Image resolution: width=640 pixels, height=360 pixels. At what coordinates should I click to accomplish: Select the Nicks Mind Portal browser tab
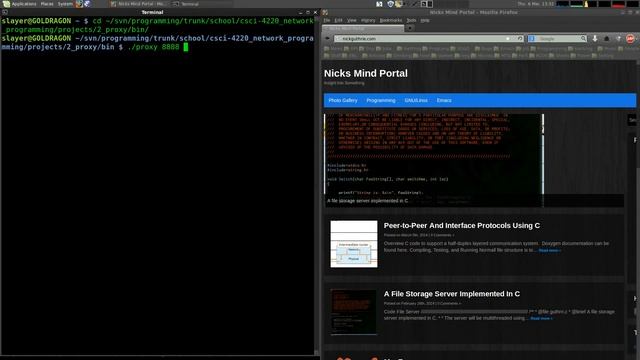363,29
